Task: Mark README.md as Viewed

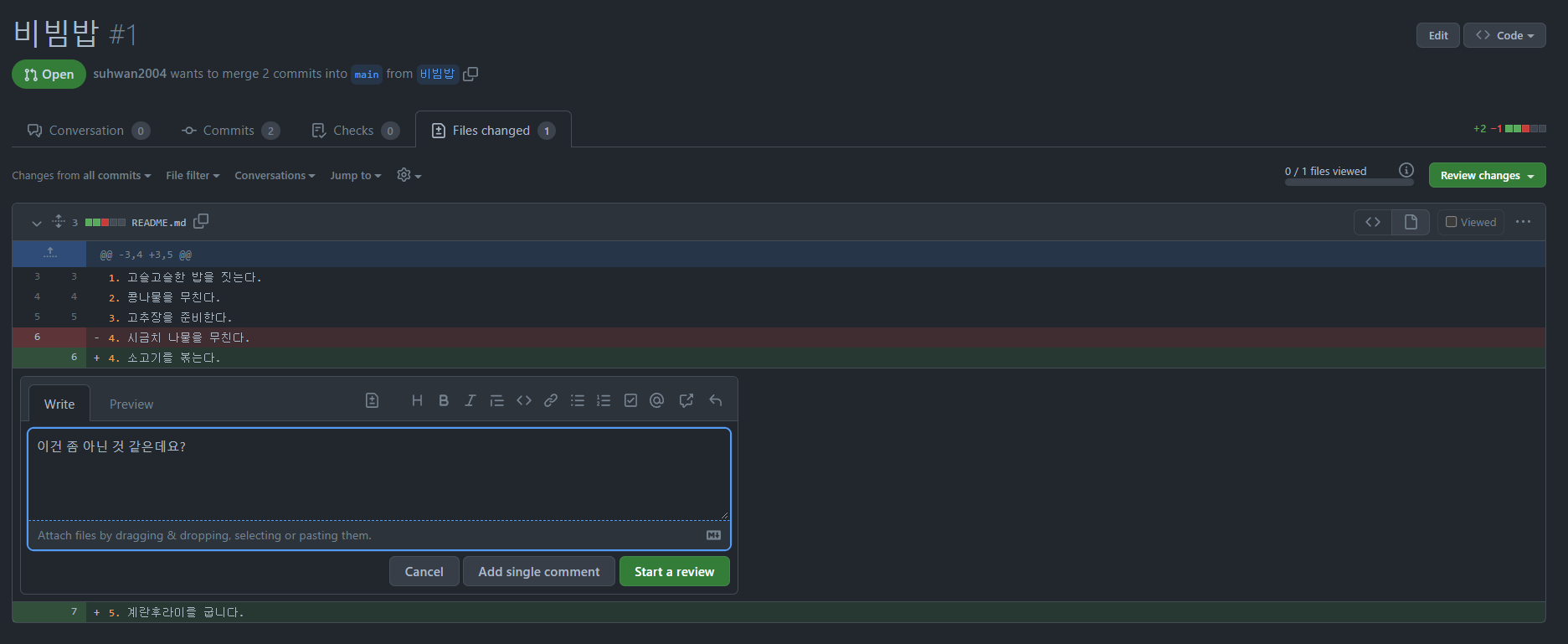Action: (1471, 222)
